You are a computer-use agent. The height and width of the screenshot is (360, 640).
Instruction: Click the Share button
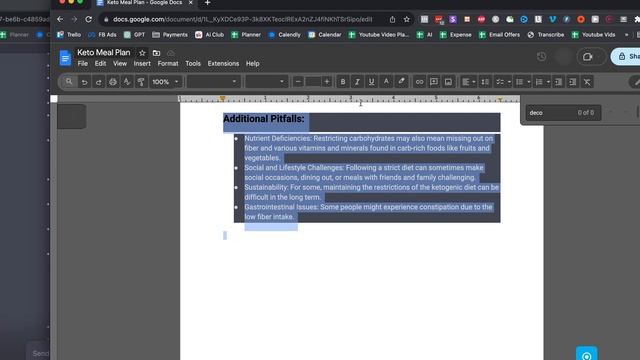tap(626, 56)
